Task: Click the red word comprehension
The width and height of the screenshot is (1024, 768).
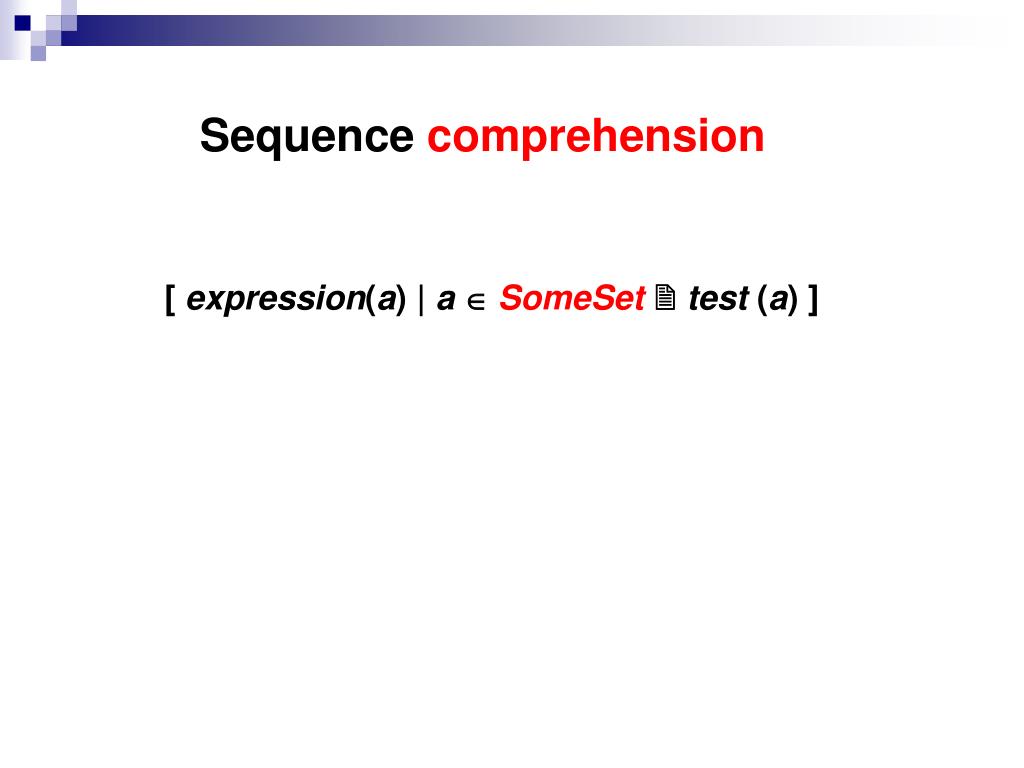Action: (x=596, y=137)
